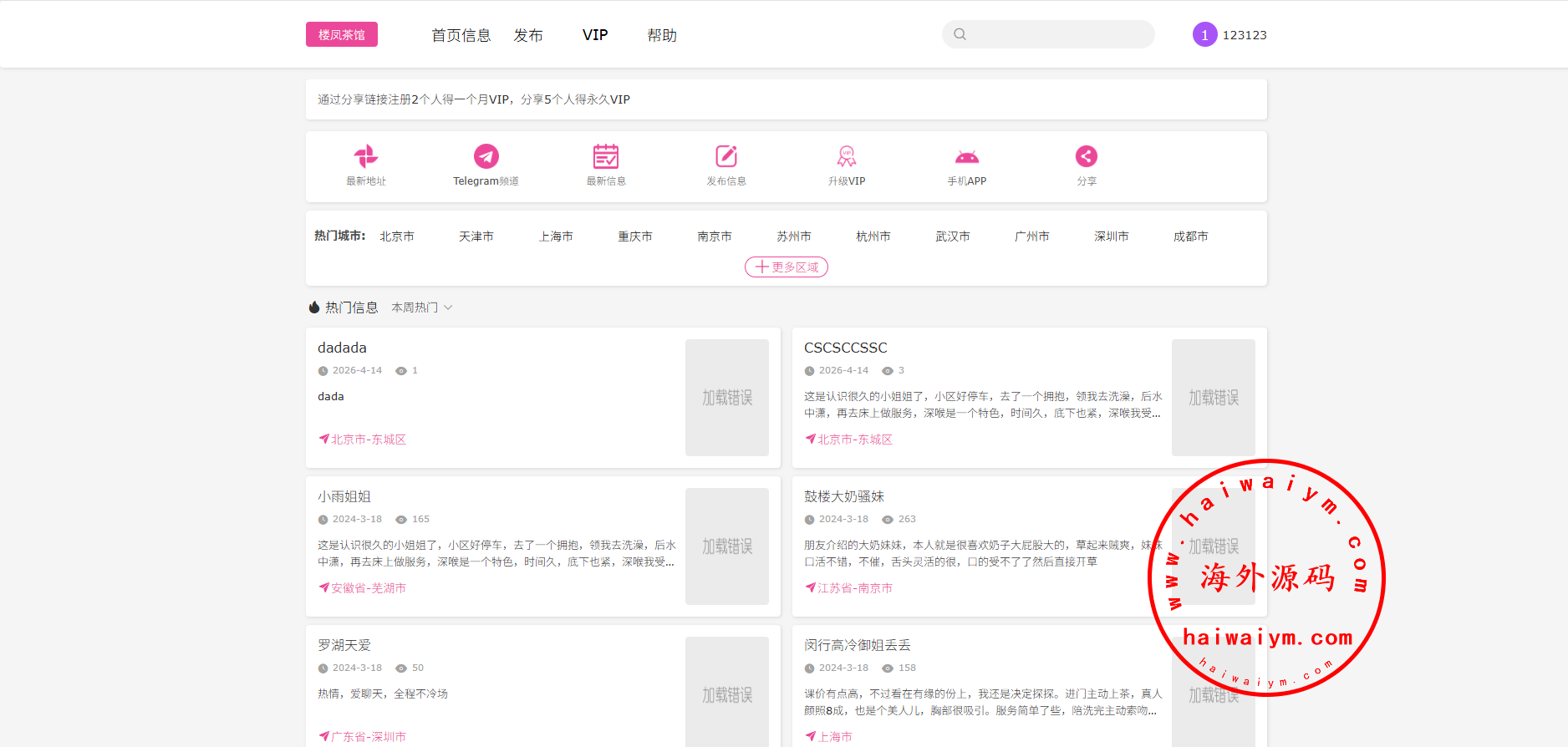Open the 首页信息 menu item
Screen dimensions: 1568x747
coord(461,35)
